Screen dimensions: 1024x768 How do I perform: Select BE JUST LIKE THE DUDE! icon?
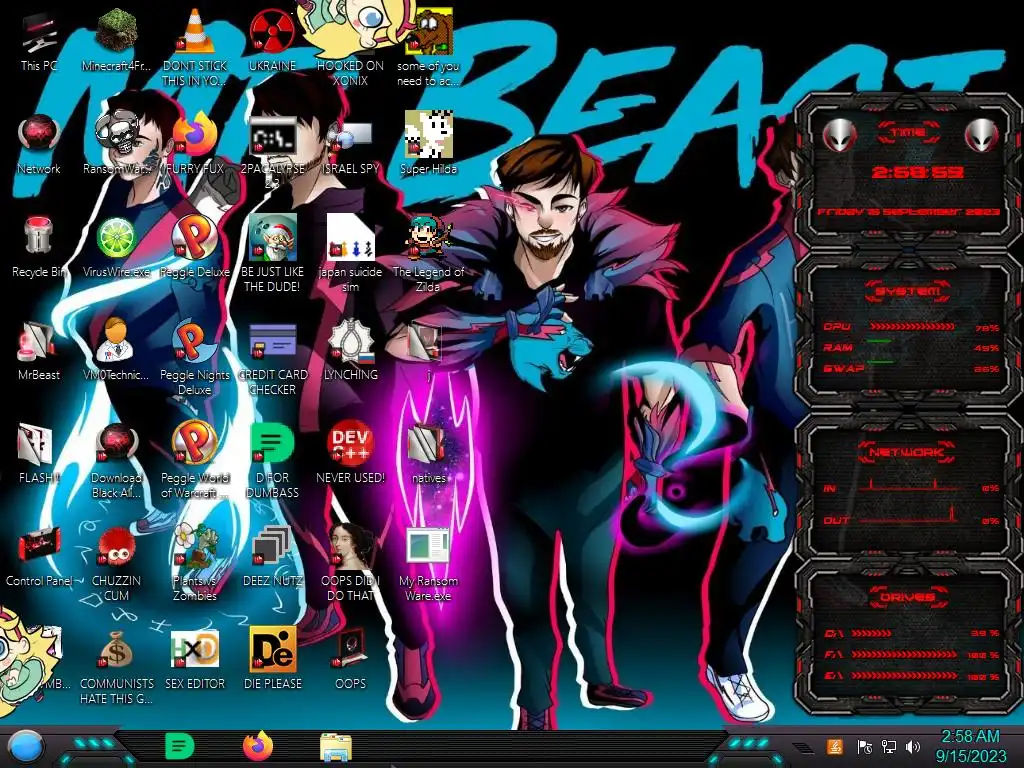[x=272, y=238]
